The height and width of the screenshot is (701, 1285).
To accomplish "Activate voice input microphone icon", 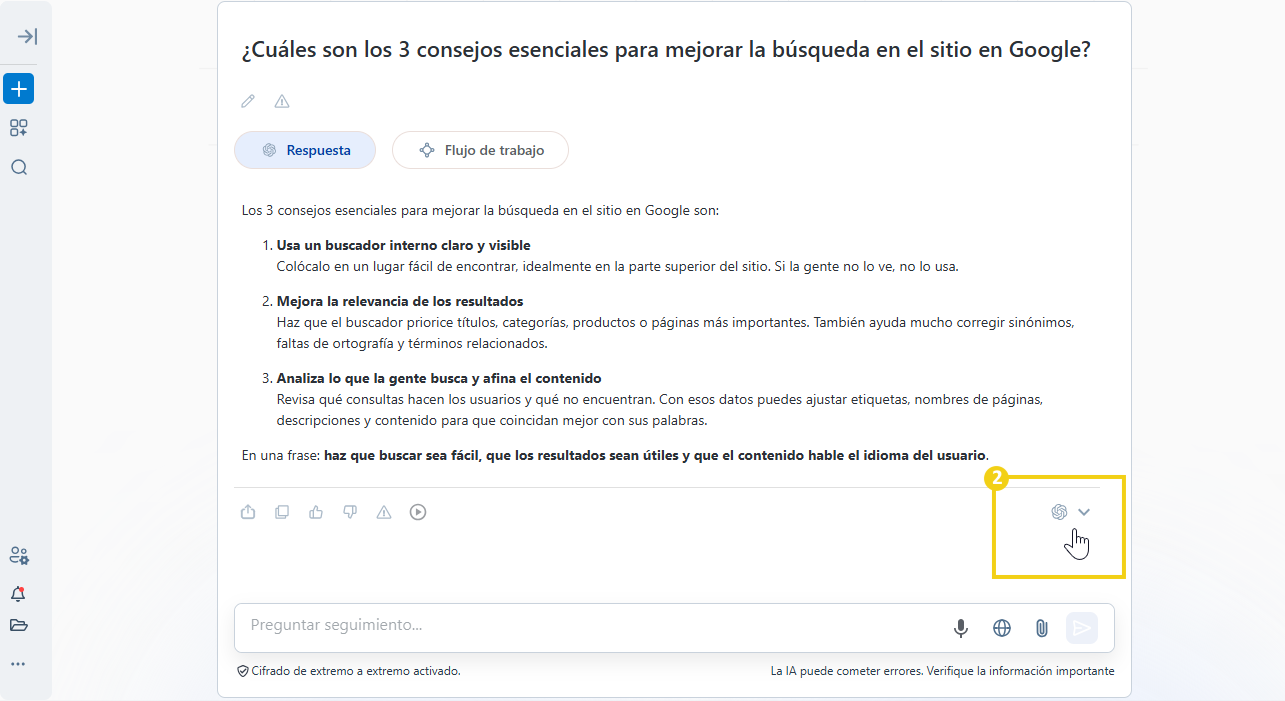I will [960, 628].
